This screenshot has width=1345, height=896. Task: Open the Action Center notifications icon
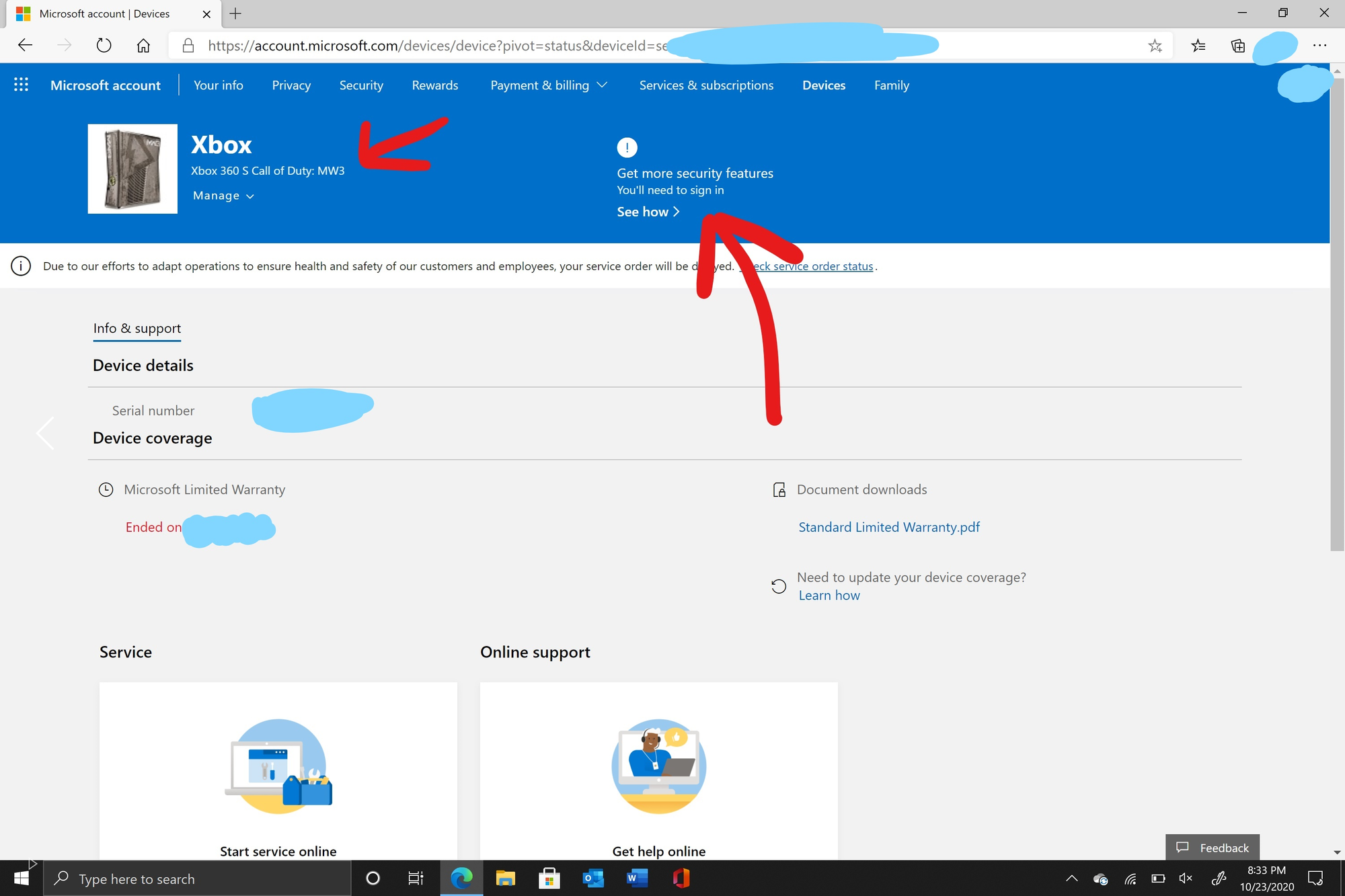pyautogui.click(x=1315, y=879)
